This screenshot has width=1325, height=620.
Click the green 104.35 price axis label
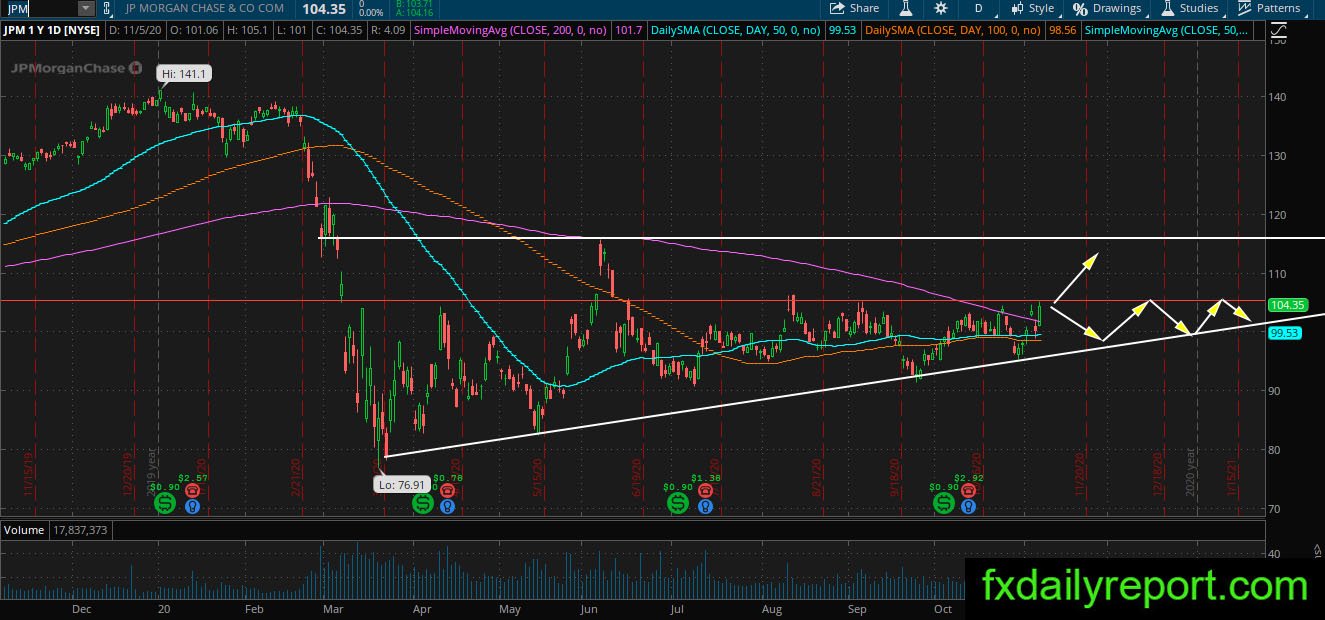coord(1285,305)
